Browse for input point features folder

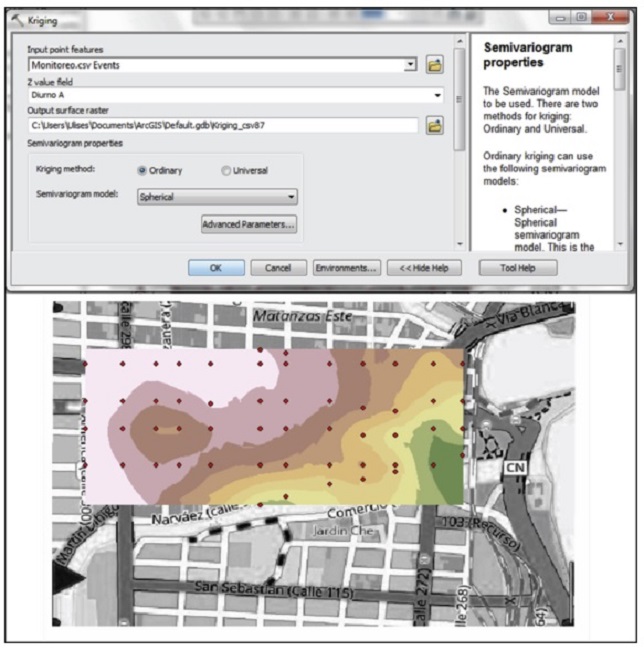[435, 65]
